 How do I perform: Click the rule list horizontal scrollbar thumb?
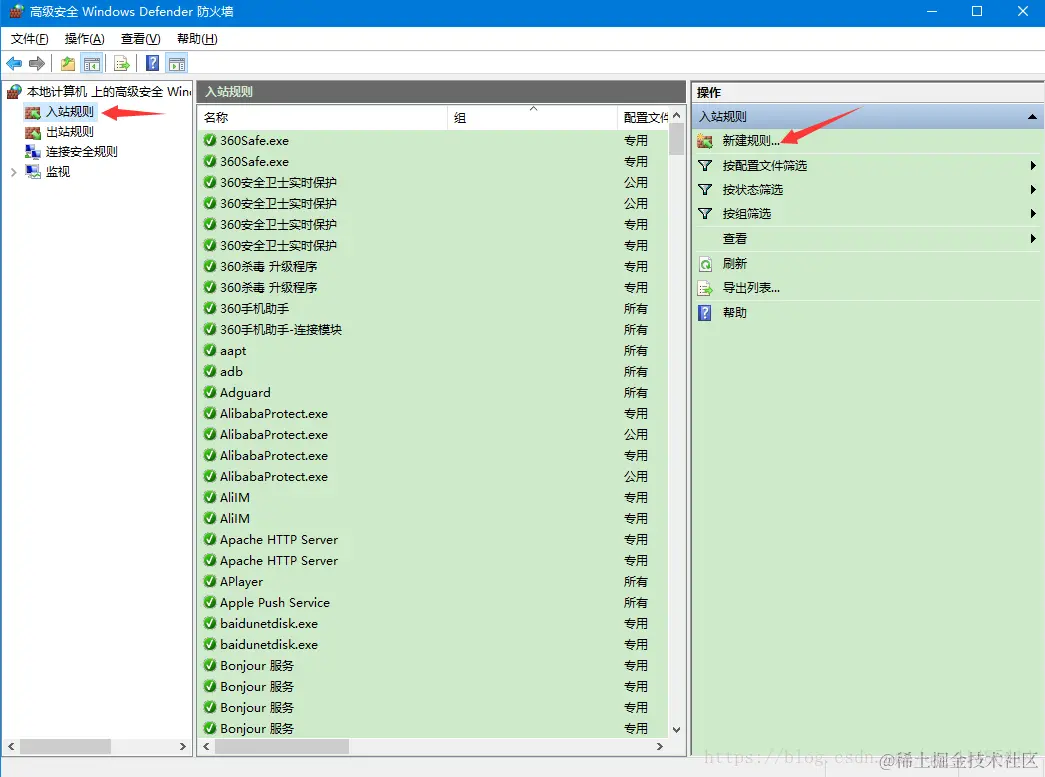coord(281,747)
